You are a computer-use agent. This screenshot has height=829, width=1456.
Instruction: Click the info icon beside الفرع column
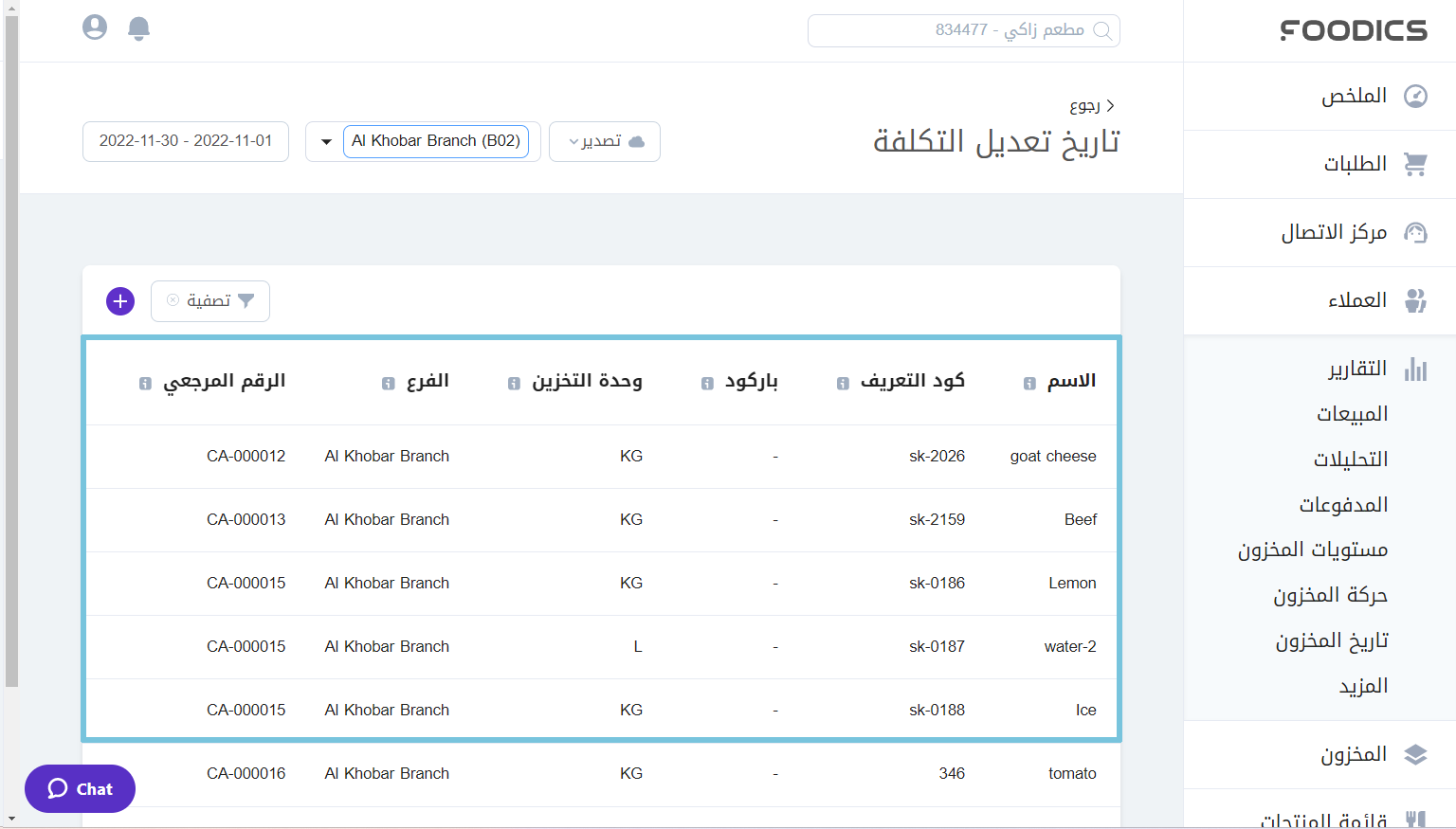coord(388,384)
